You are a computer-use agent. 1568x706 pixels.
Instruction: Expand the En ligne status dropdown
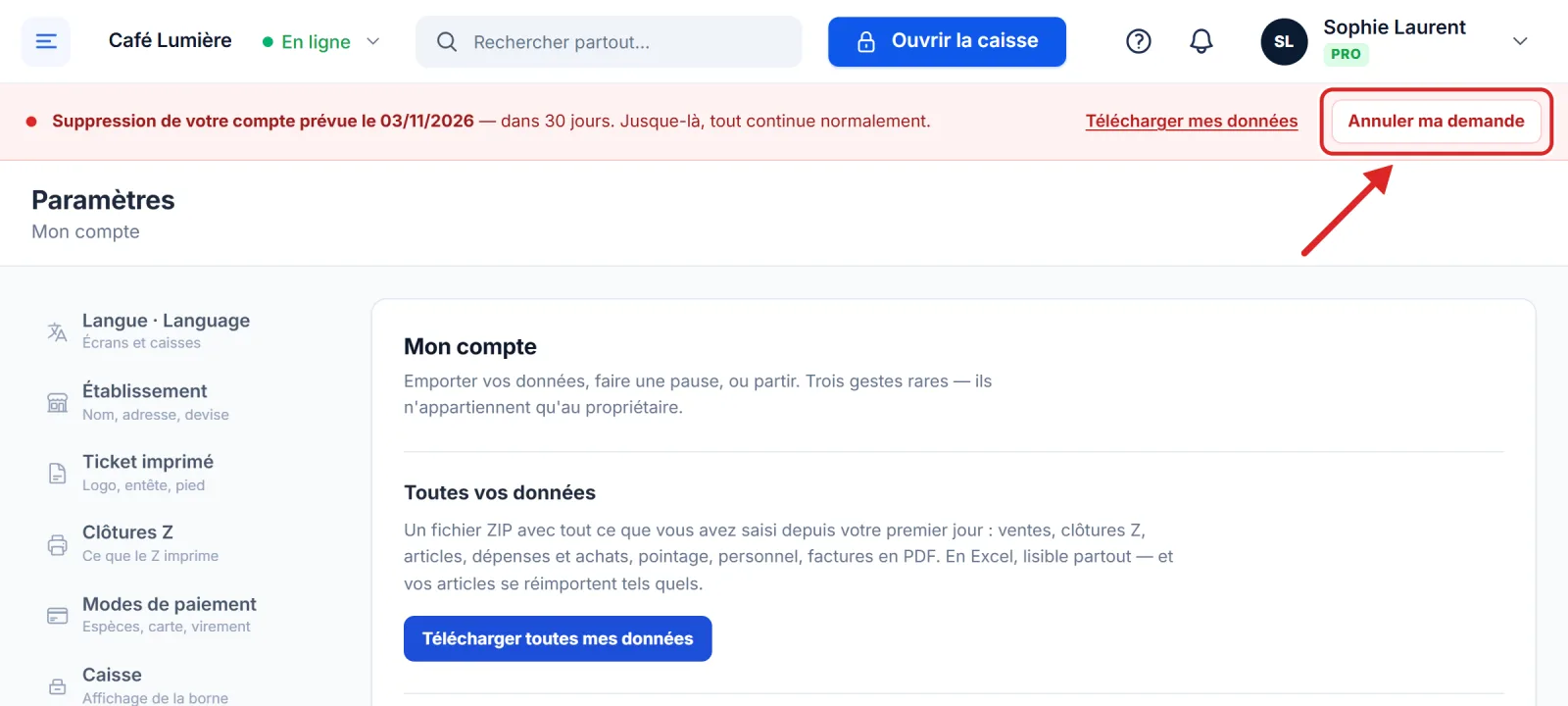[372, 41]
